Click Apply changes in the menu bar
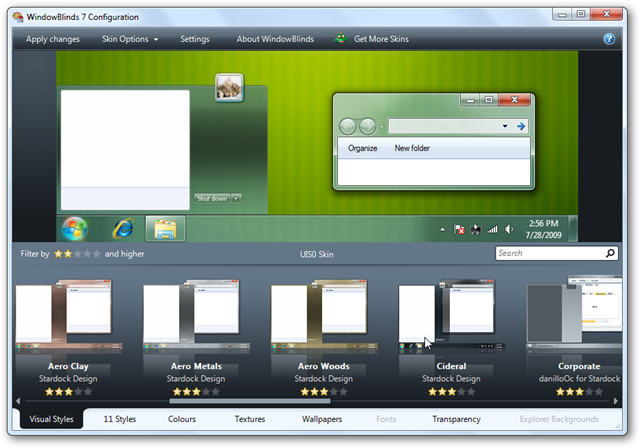 coord(53,39)
